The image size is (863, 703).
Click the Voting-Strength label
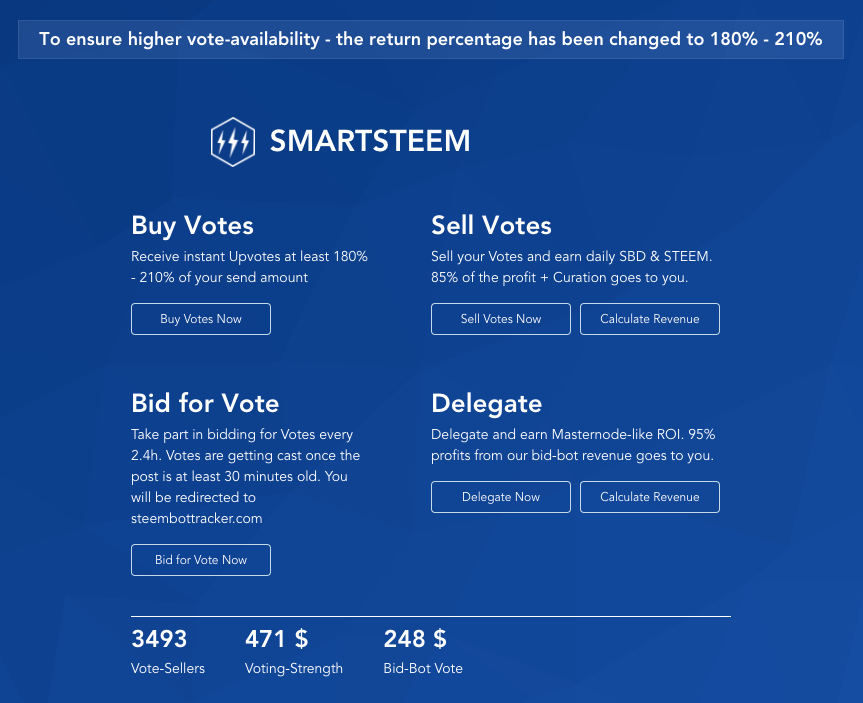tap(293, 669)
